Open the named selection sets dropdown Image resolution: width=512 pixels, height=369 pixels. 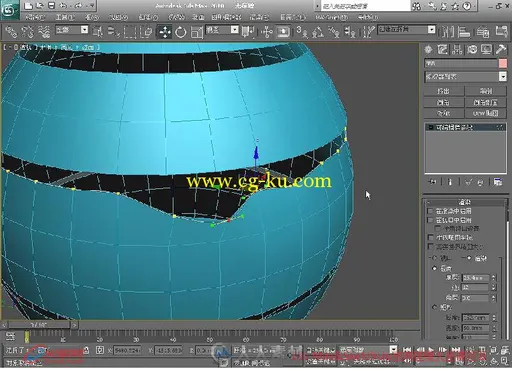432,30
